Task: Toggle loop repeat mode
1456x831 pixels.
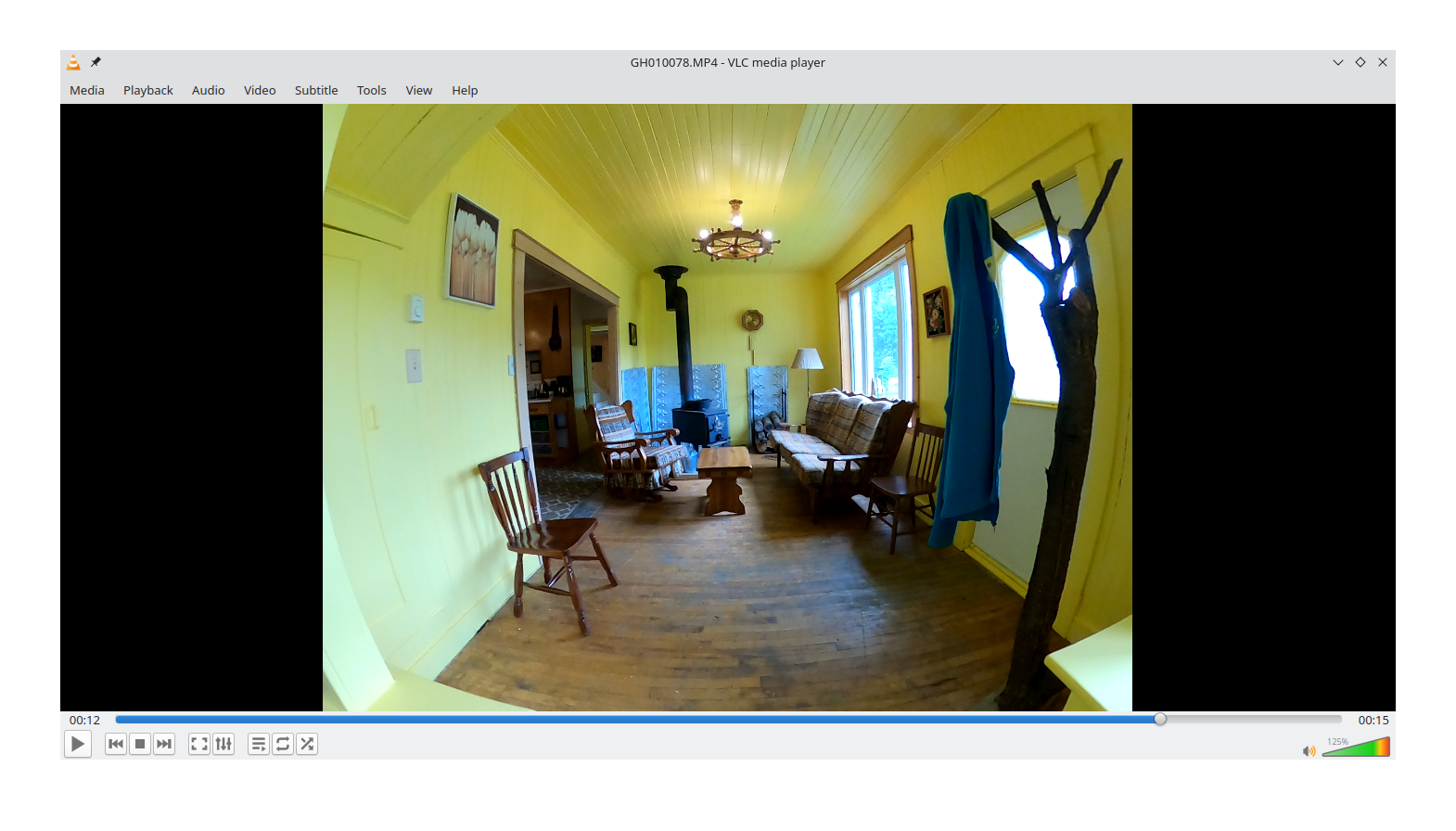Action: (x=283, y=744)
